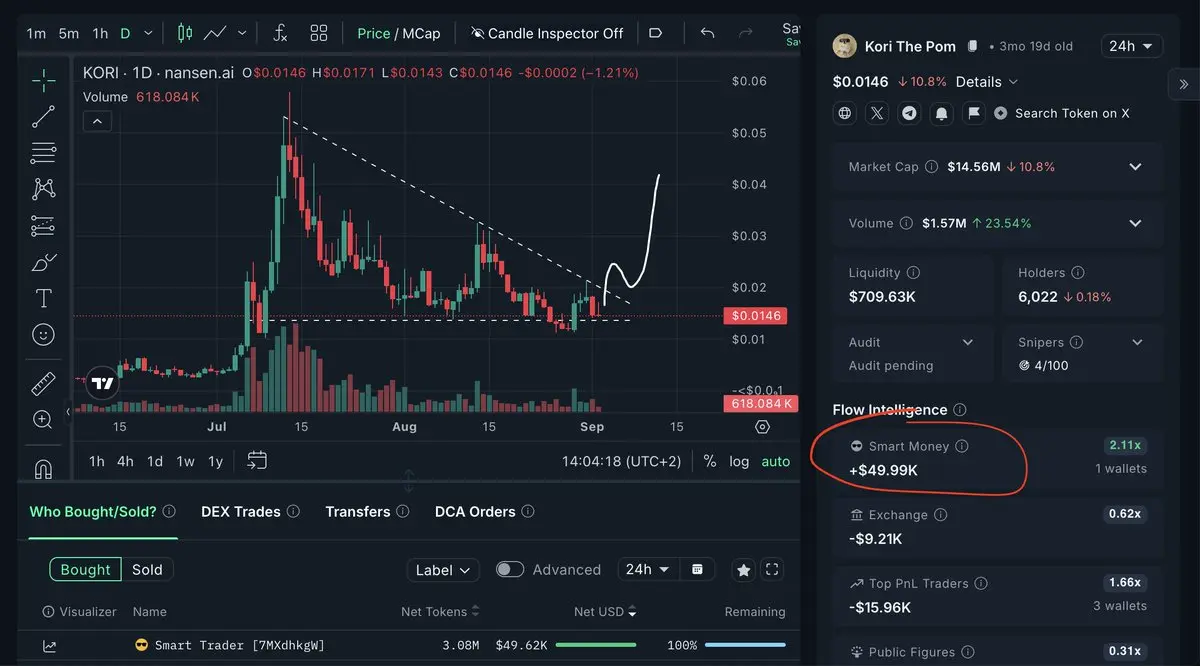Select the brush drawing tool

click(43, 263)
